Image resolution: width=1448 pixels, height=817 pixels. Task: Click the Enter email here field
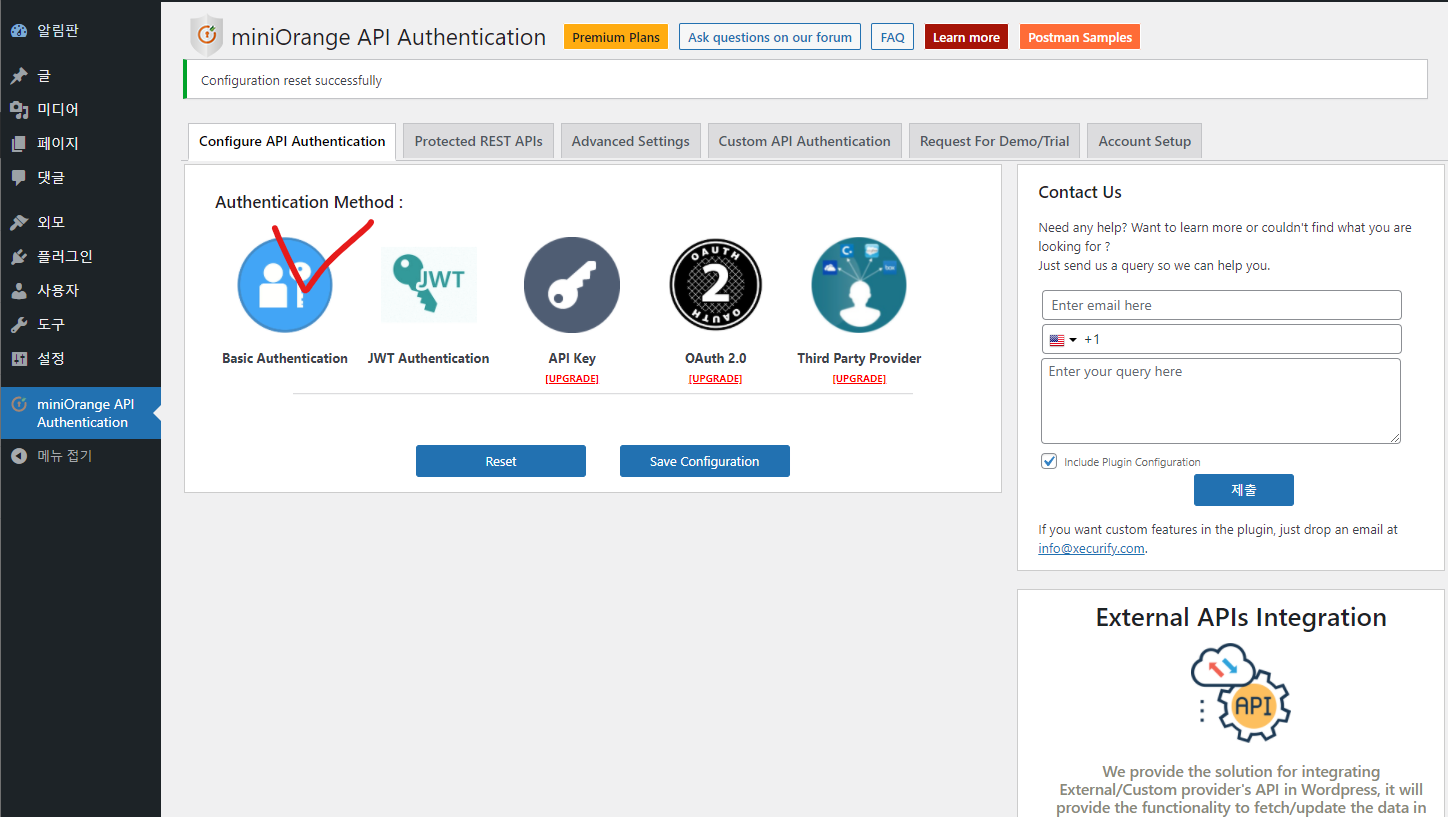point(1221,305)
